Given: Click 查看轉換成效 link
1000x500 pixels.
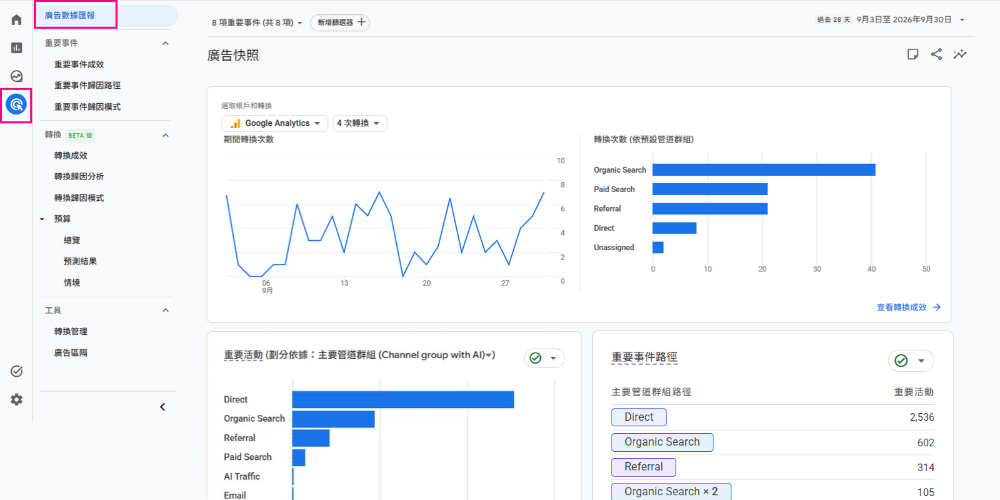Looking at the screenshot, I should [909, 307].
